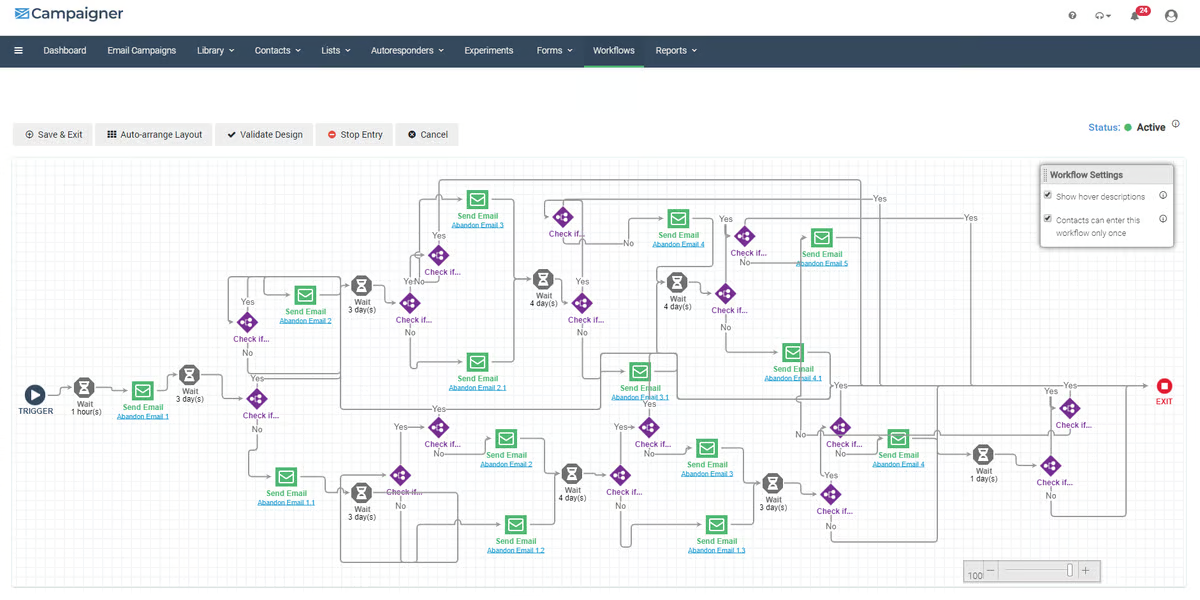Screen dimensions: 1200x600
Task: Click the info icon next to Active status
Action: coord(1176,125)
